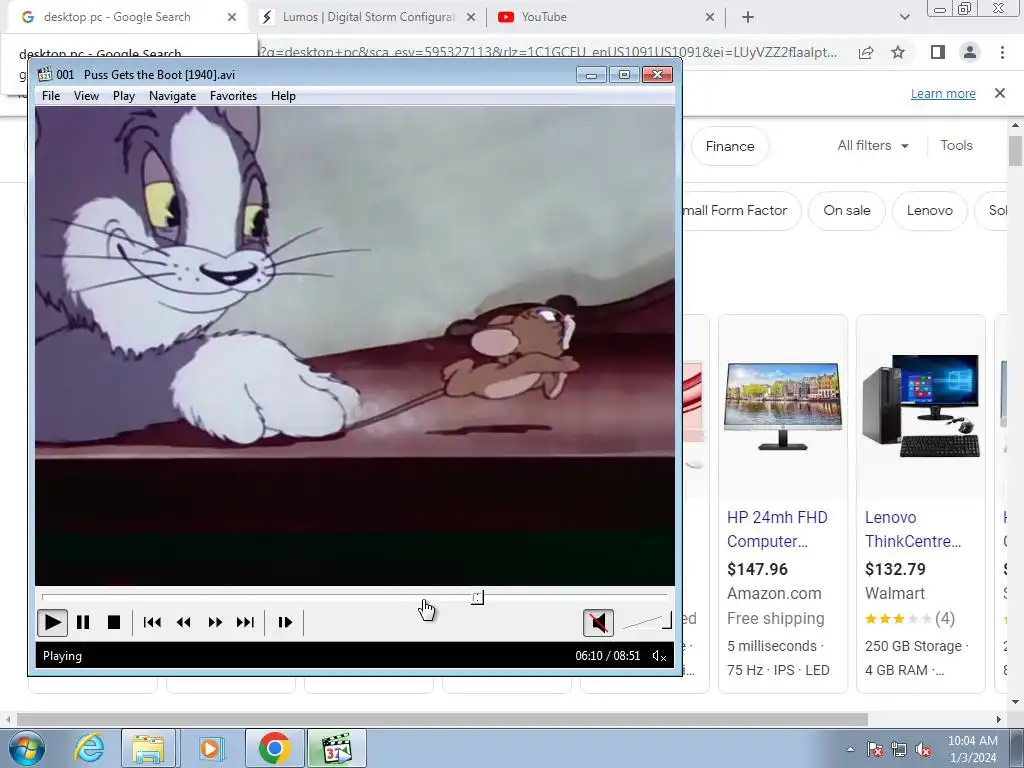The width and height of the screenshot is (1024, 768).
Task: Skip to the previous file in the player
Action: click(152, 622)
